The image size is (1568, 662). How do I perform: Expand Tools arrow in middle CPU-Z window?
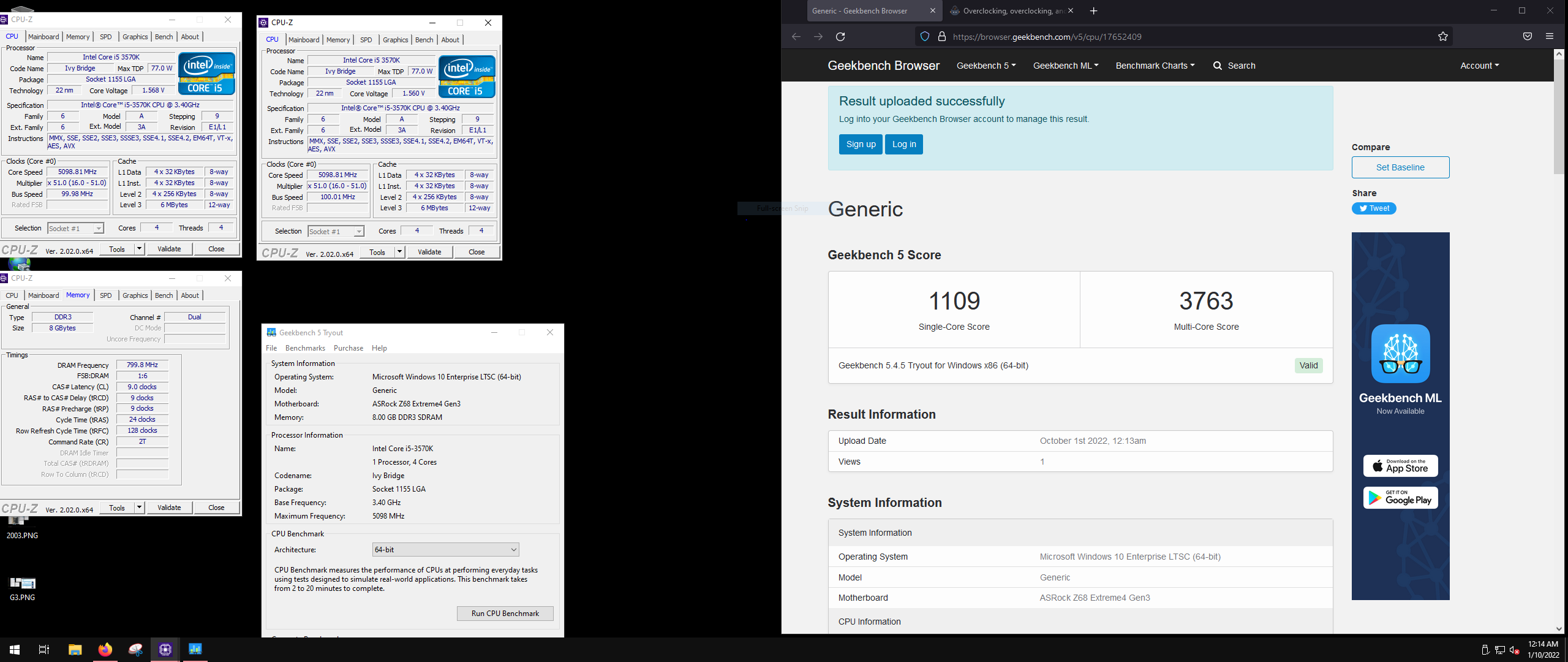pyautogui.click(x=399, y=252)
